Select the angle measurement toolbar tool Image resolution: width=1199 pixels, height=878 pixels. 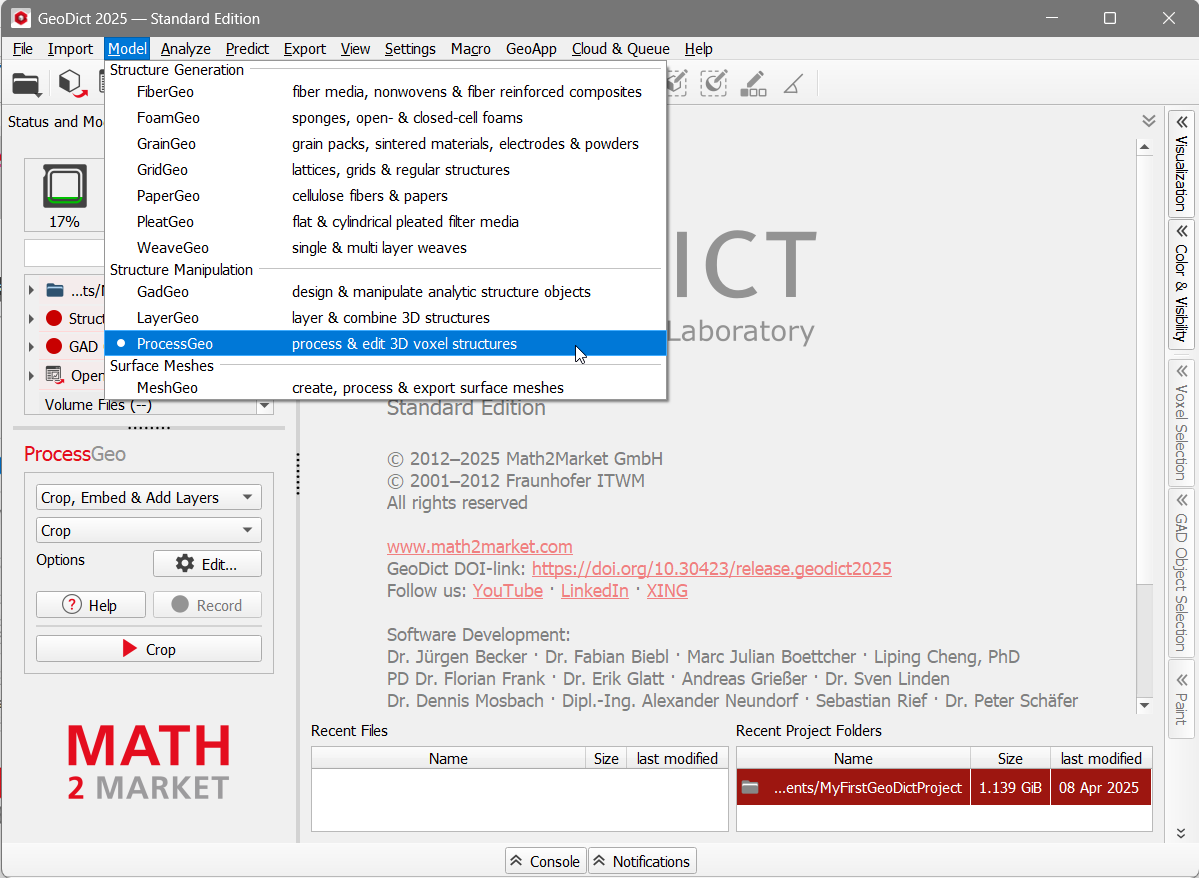point(792,84)
